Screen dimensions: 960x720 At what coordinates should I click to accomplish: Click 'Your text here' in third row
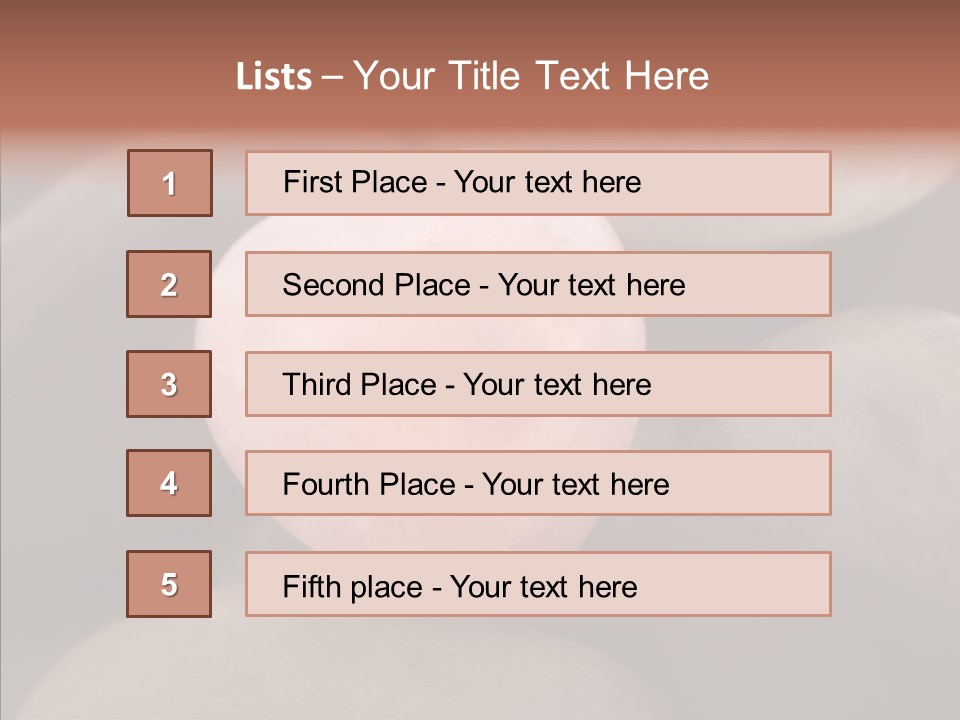[557, 385]
